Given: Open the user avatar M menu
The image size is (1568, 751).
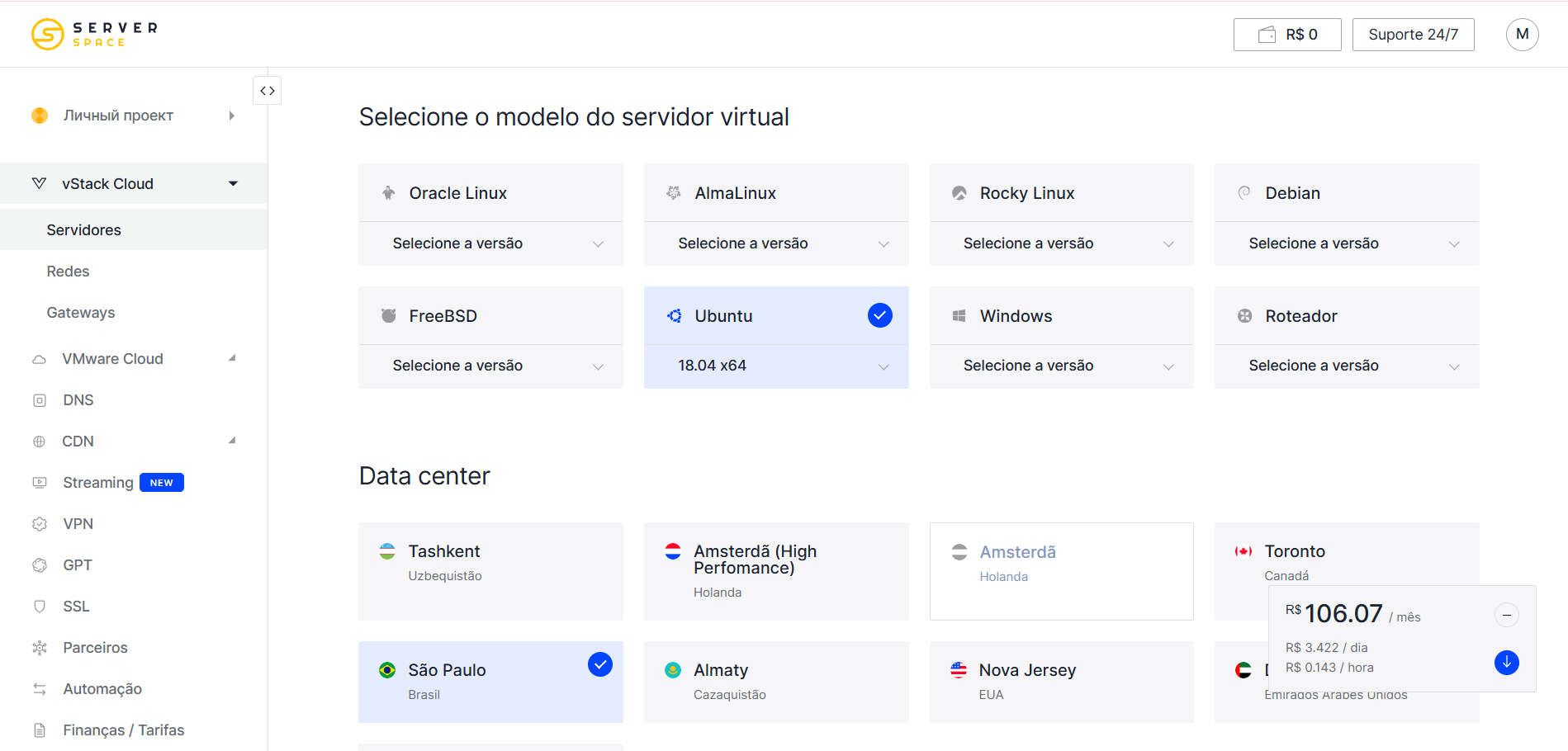Looking at the screenshot, I should 1522,35.
